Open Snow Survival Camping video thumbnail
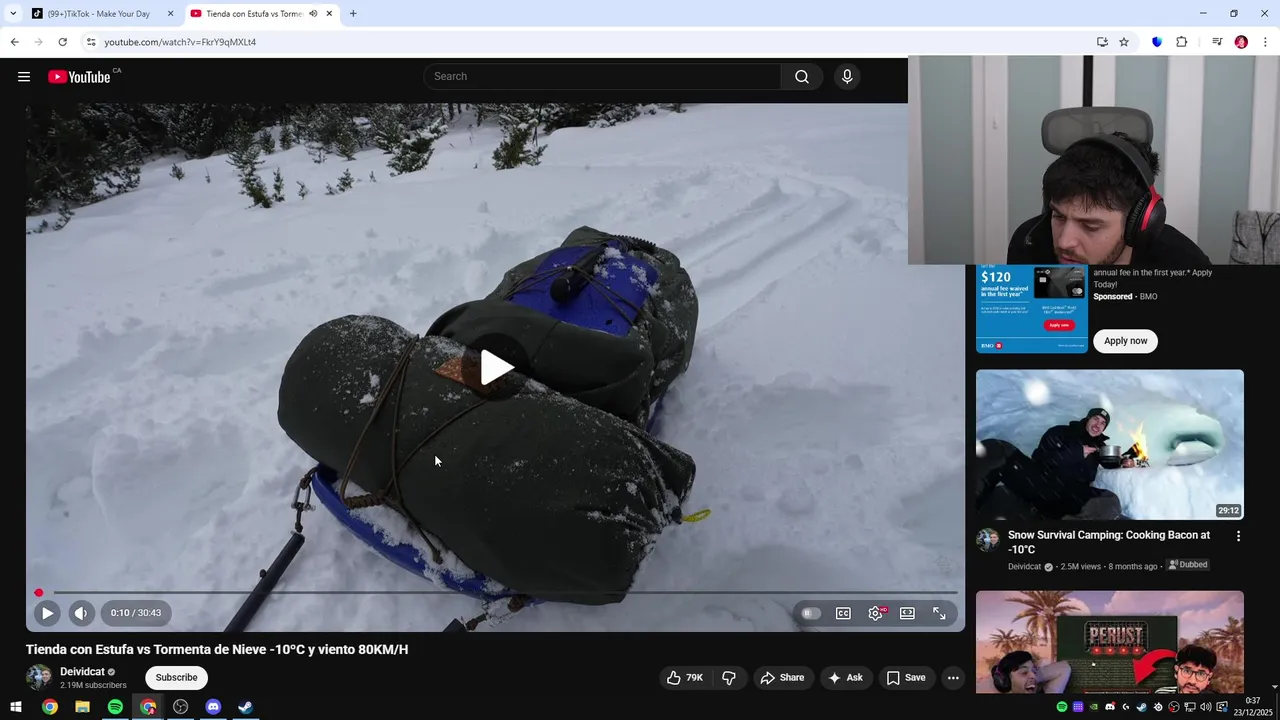Viewport: 1280px width, 720px height. point(1110,445)
